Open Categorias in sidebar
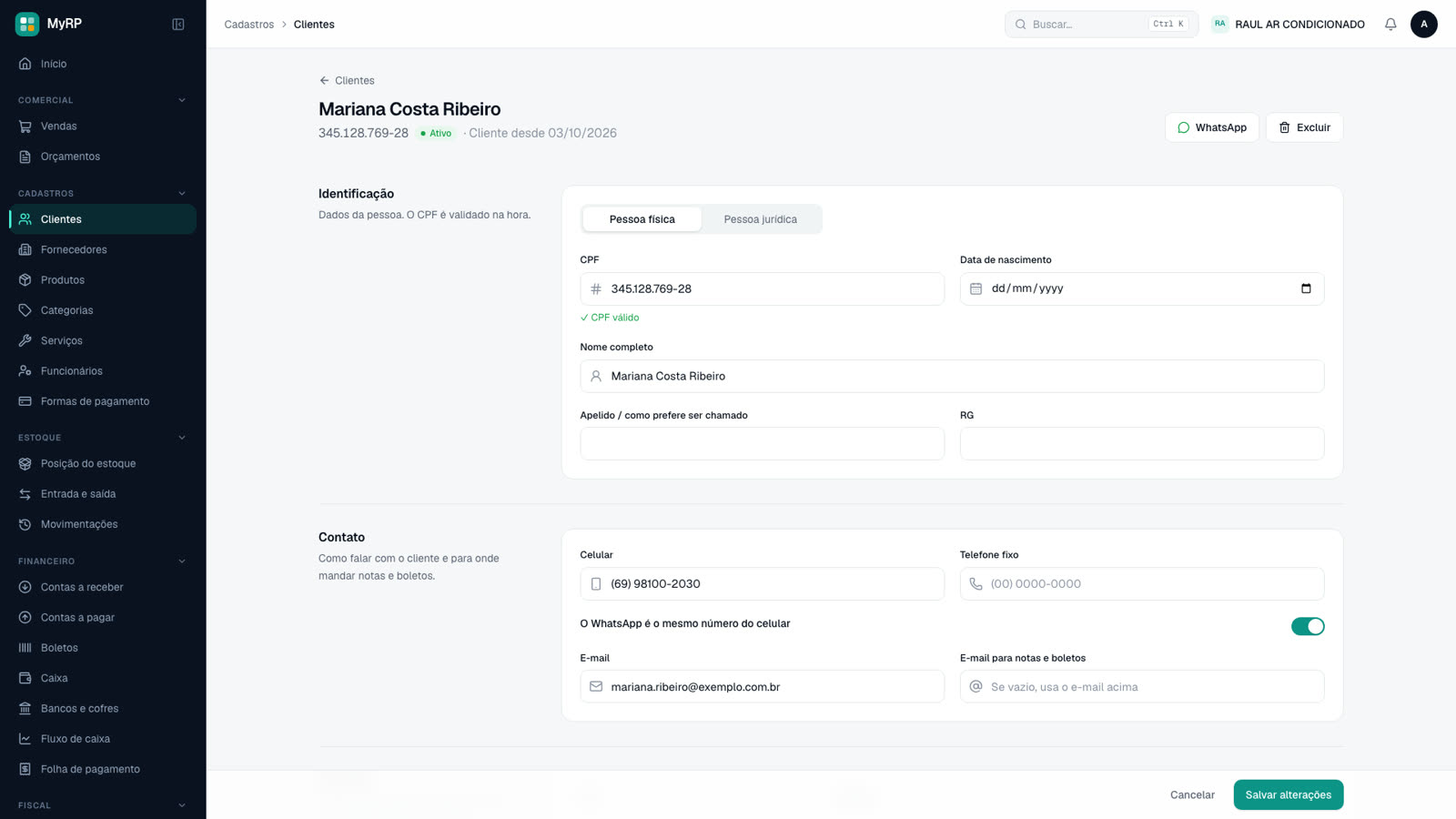This screenshot has height=819, width=1456. [x=103, y=310]
